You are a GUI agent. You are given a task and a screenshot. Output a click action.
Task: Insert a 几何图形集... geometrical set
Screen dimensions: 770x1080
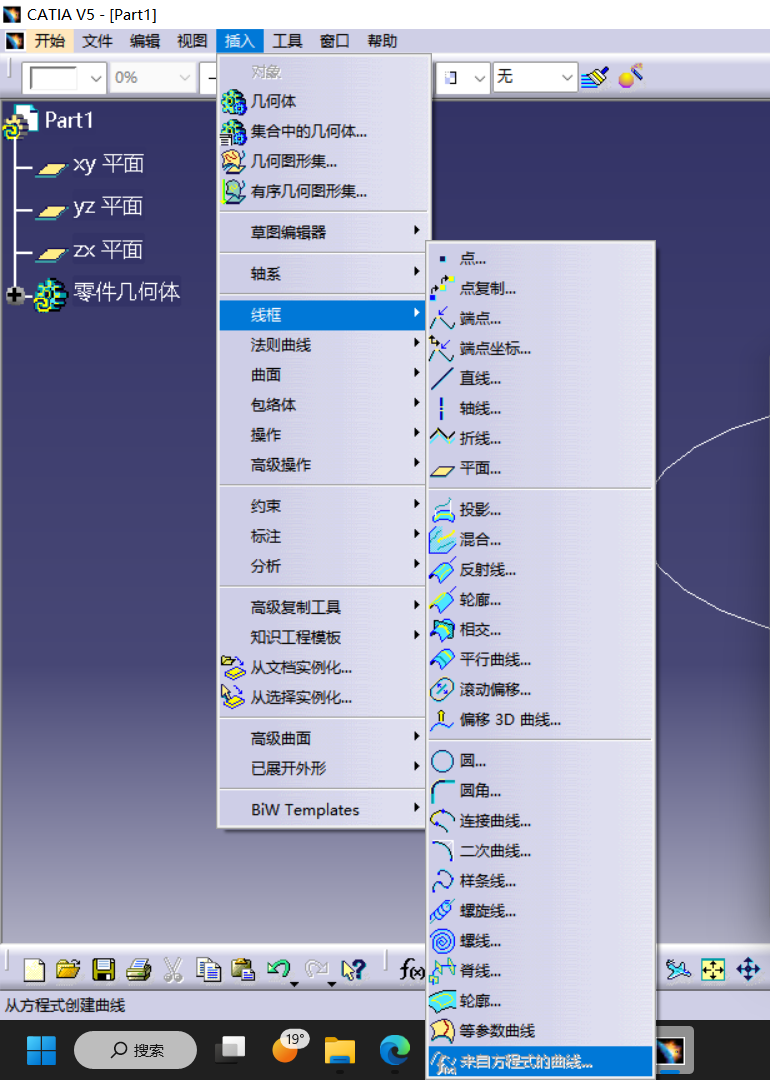click(322, 161)
